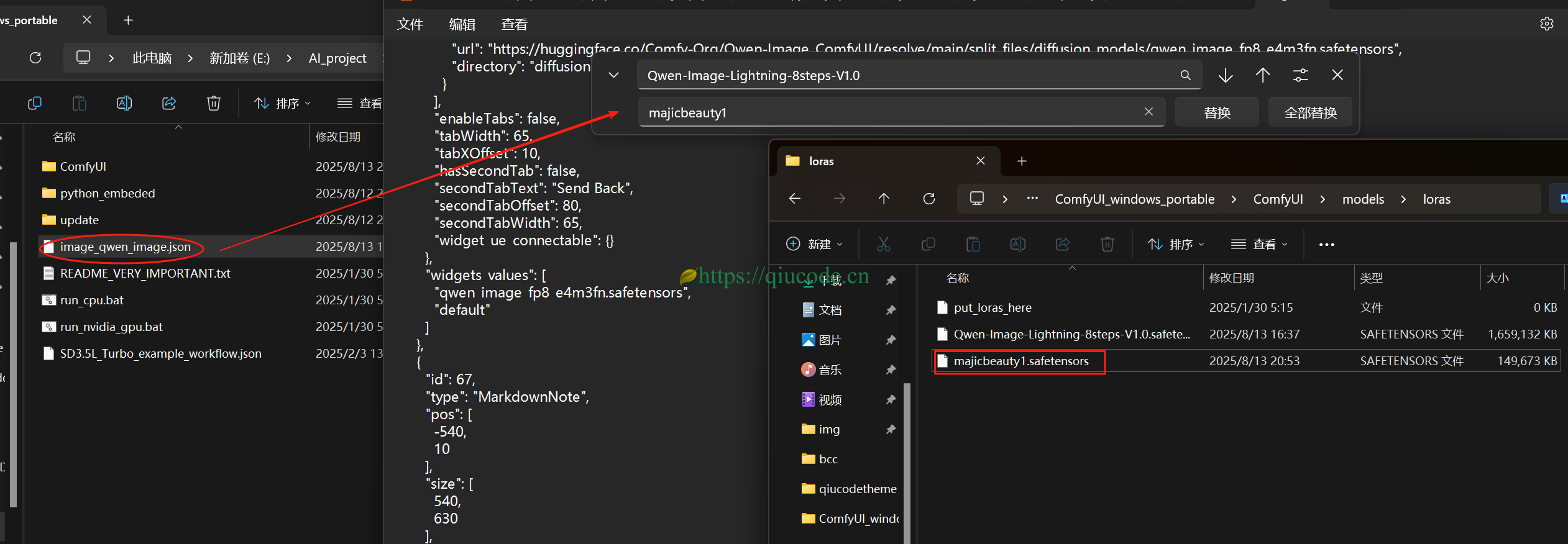Click 全部替换 replace all button
The height and width of the screenshot is (544, 1568).
point(1310,112)
